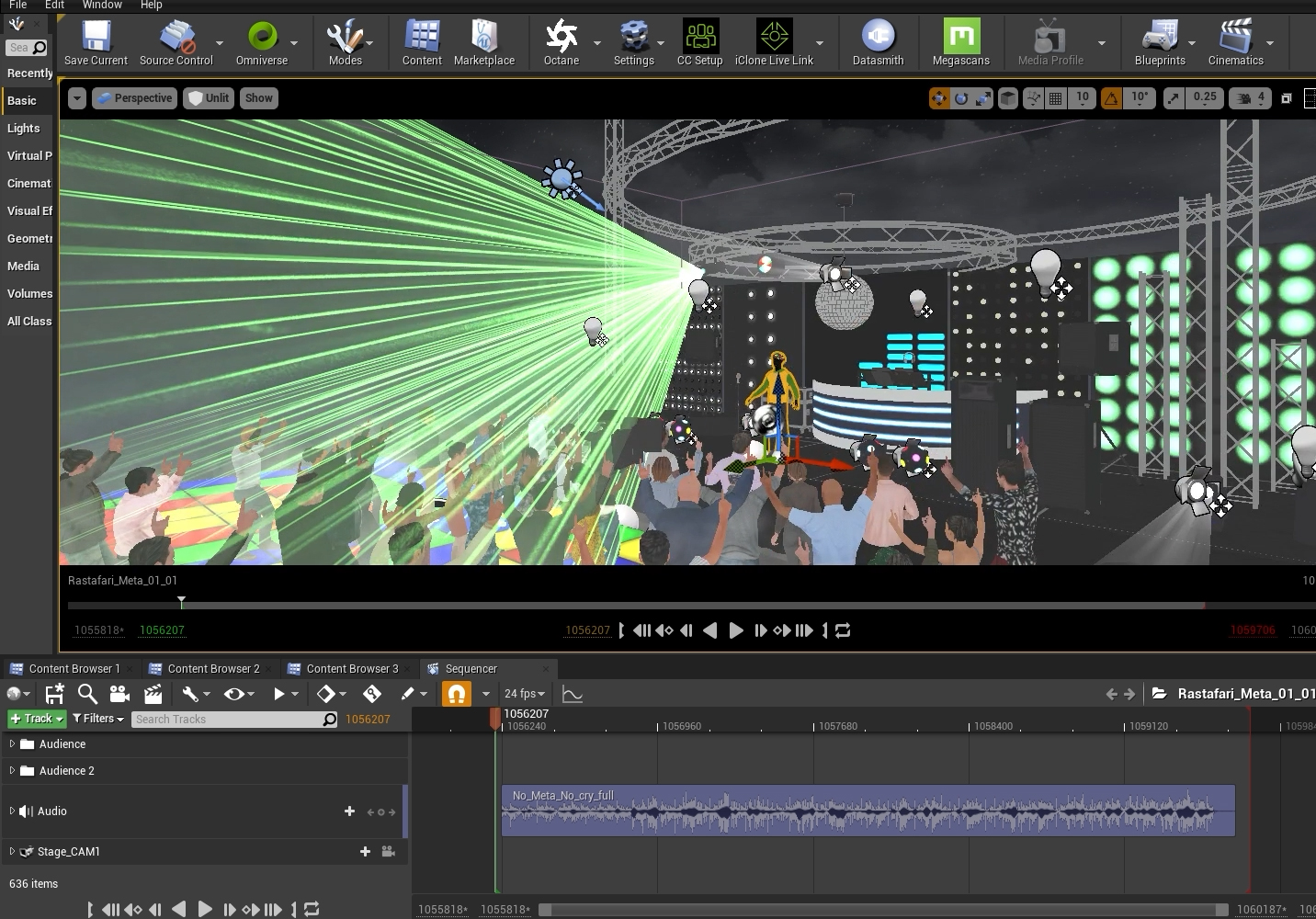
Task: Click the Sequencer render movie clapperboard icon
Action: click(153, 694)
